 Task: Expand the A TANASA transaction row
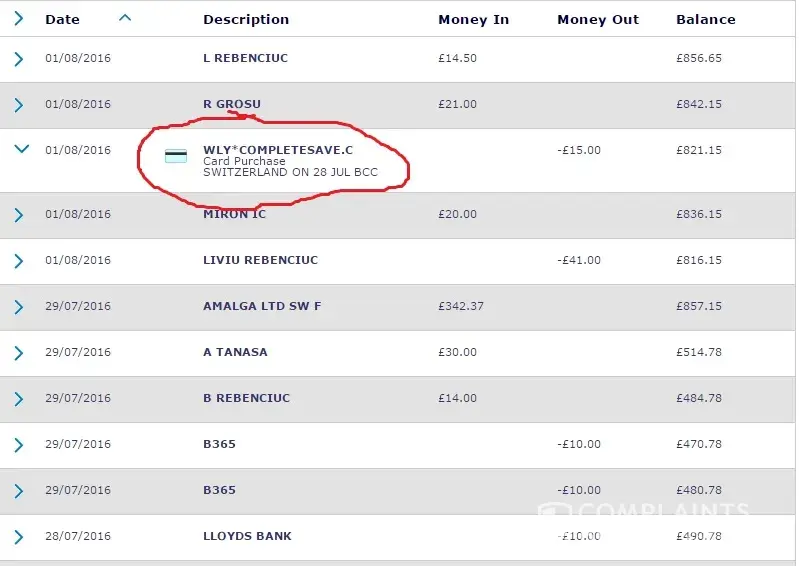[19, 353]
